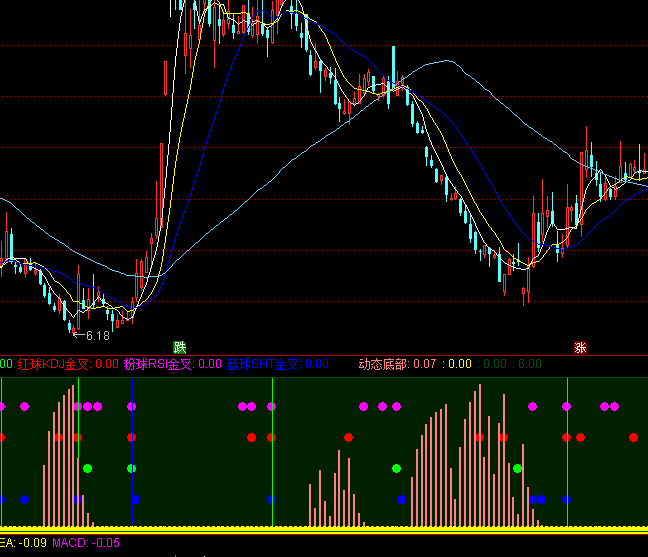Click the red 涨 signal marker
Image resolution: width=648 pixels, height=557 pixels.
click(580, 348)
